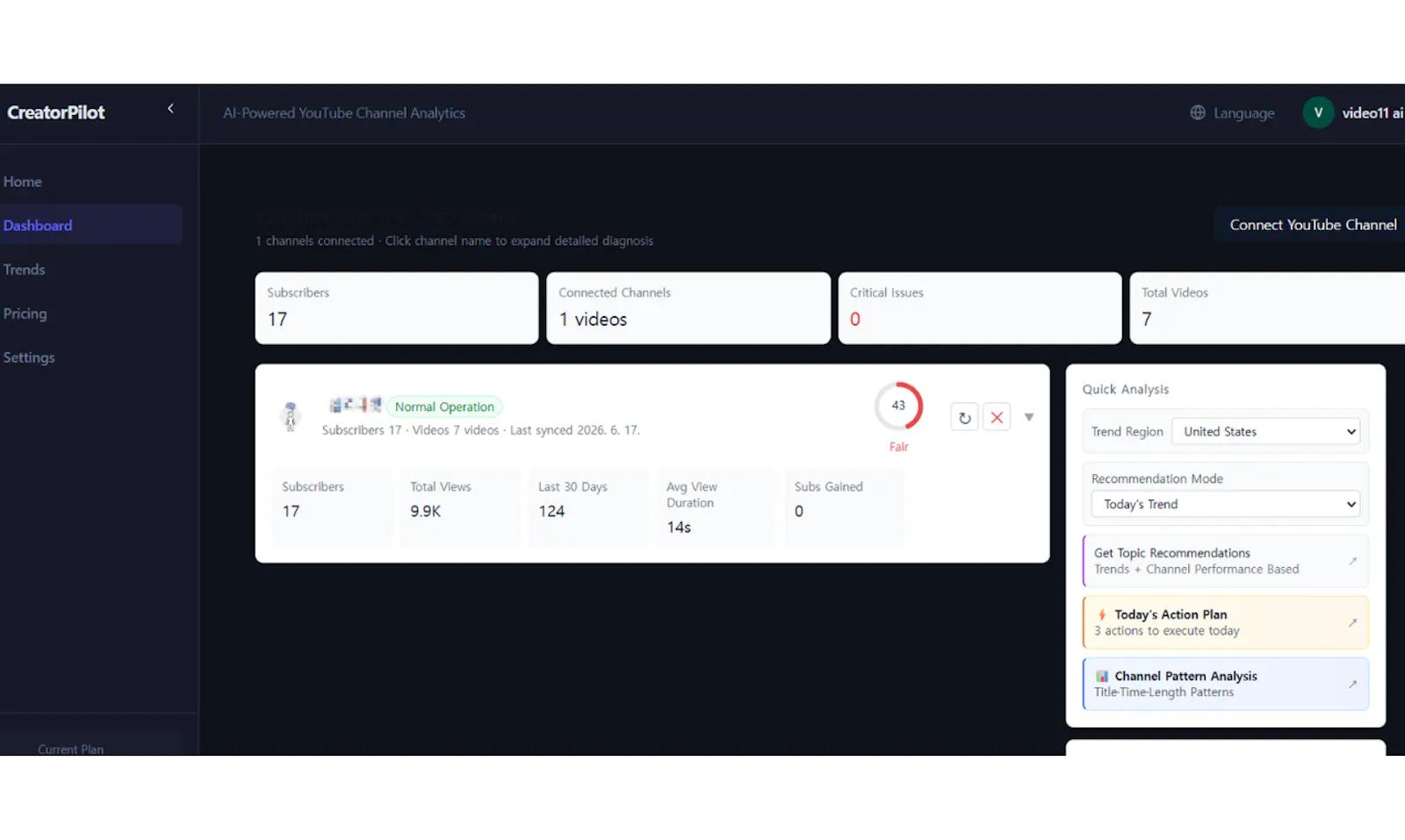
Task: Open the green V user avatar
Action: click(1318, 112)
